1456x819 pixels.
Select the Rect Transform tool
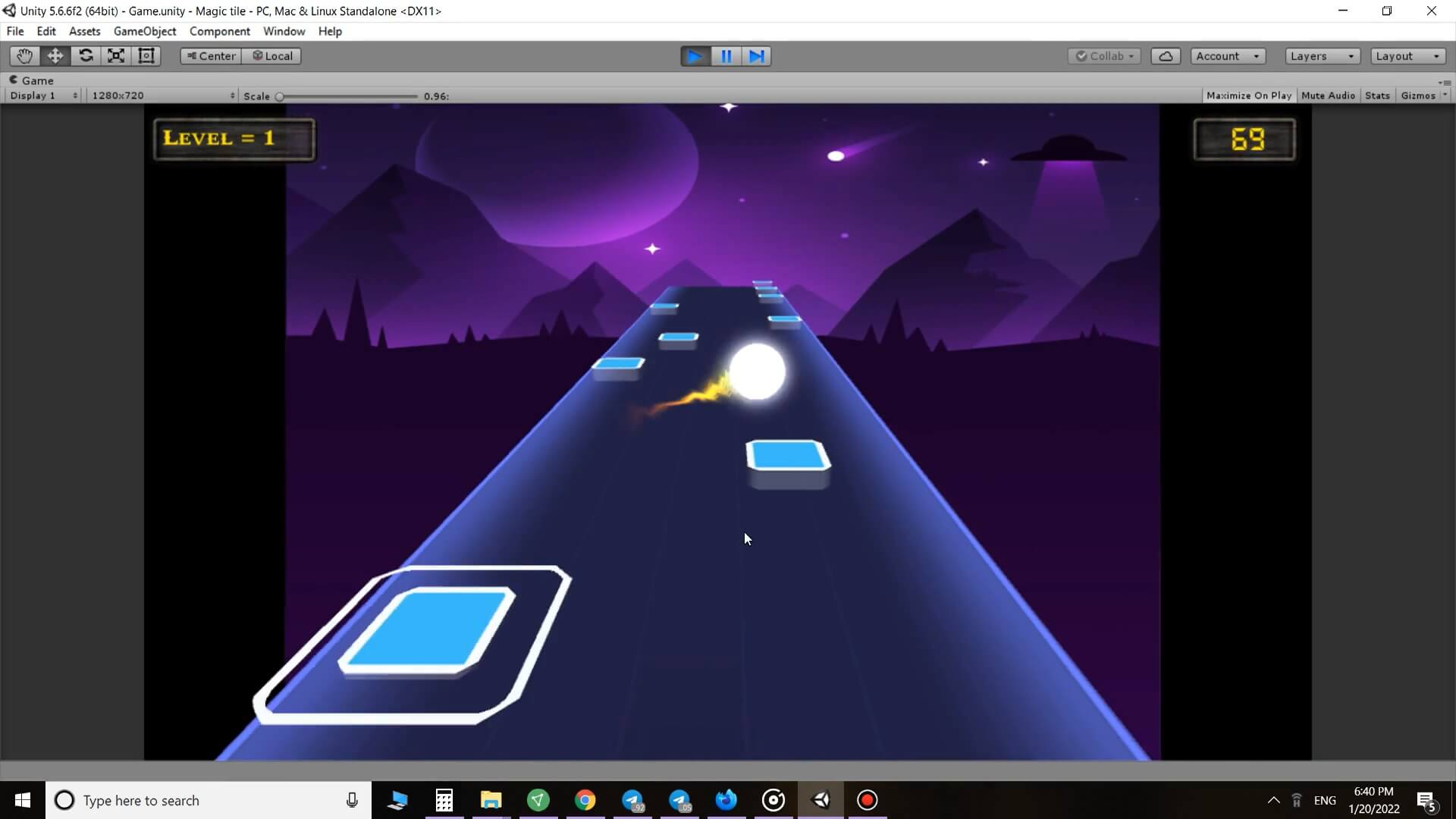click(x=146, y=56)
